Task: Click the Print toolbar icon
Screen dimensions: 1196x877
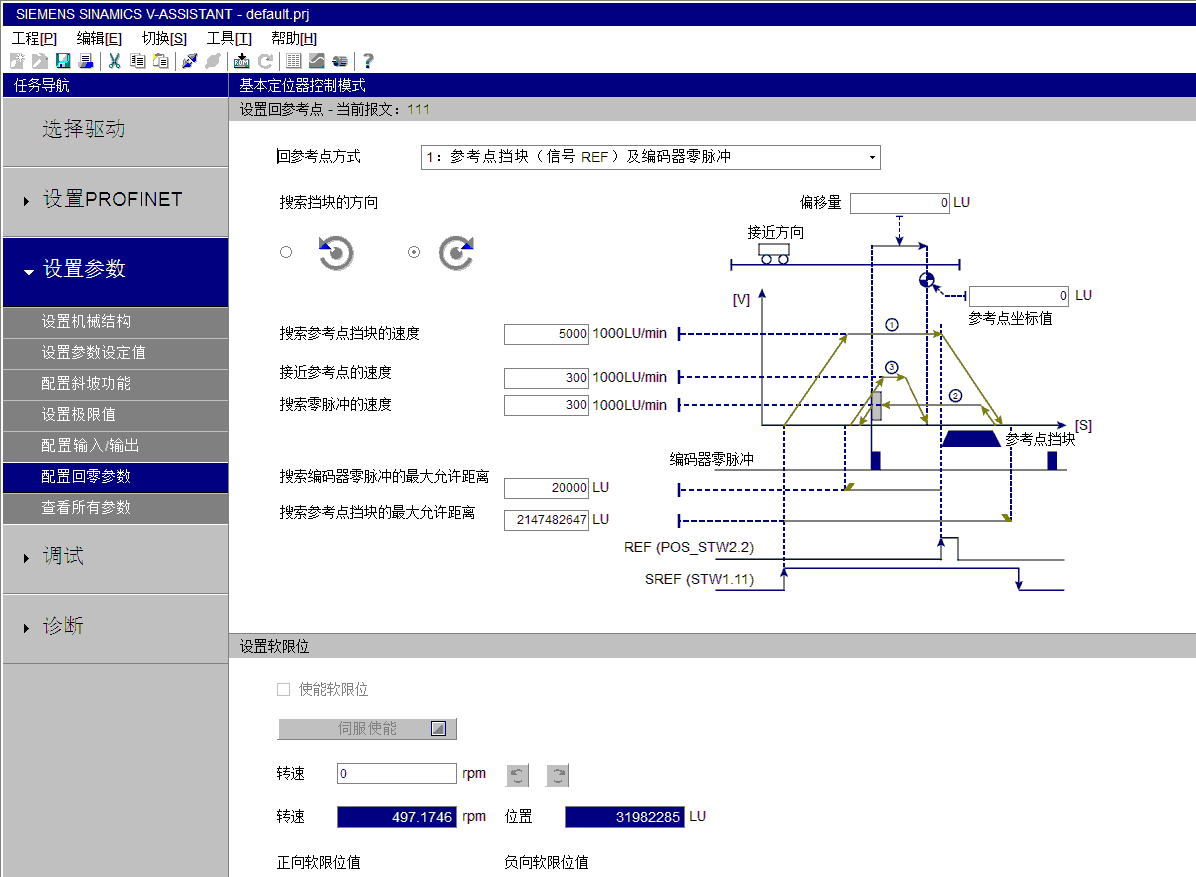Action: 86,61
